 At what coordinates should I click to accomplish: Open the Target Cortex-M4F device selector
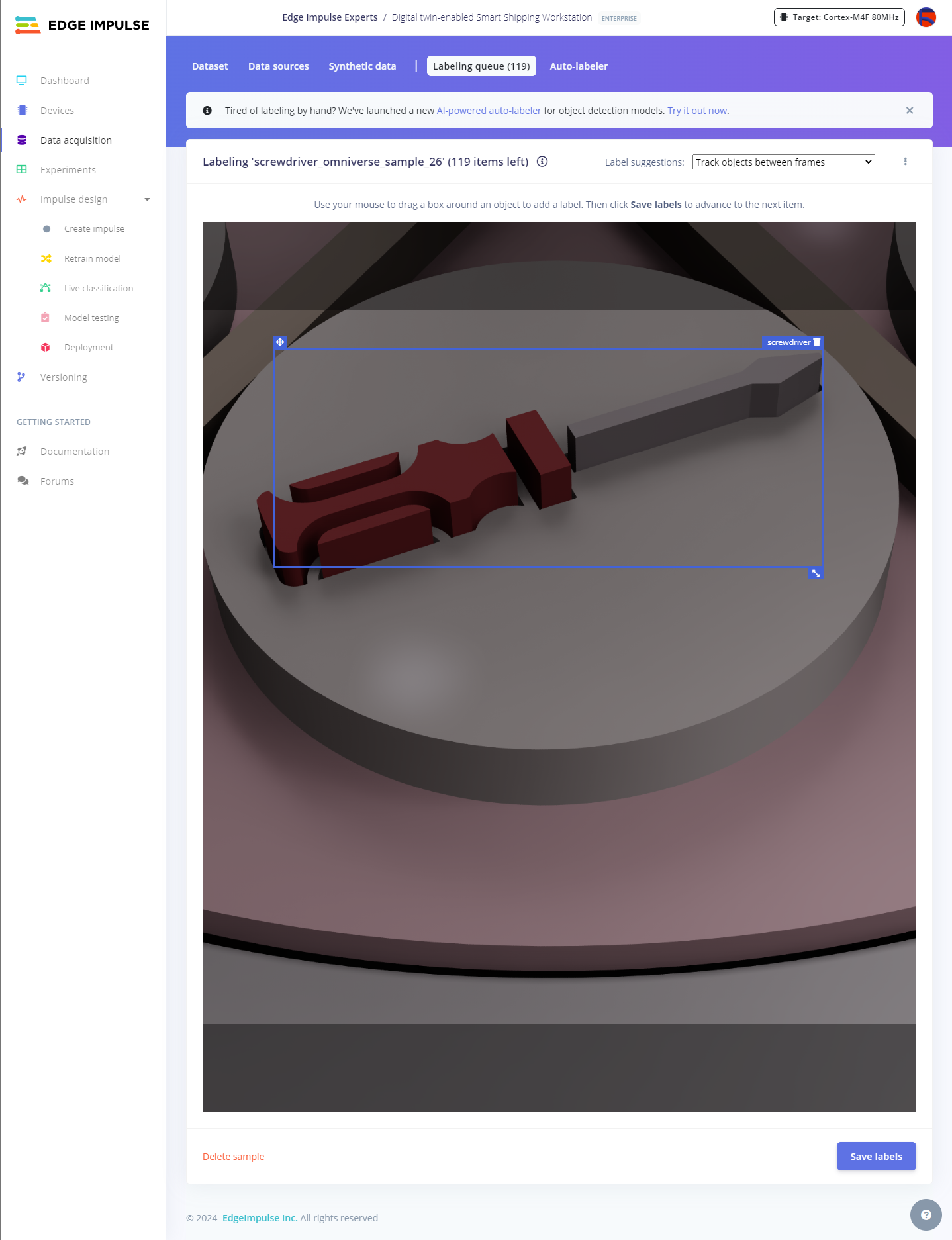[839, 17]
